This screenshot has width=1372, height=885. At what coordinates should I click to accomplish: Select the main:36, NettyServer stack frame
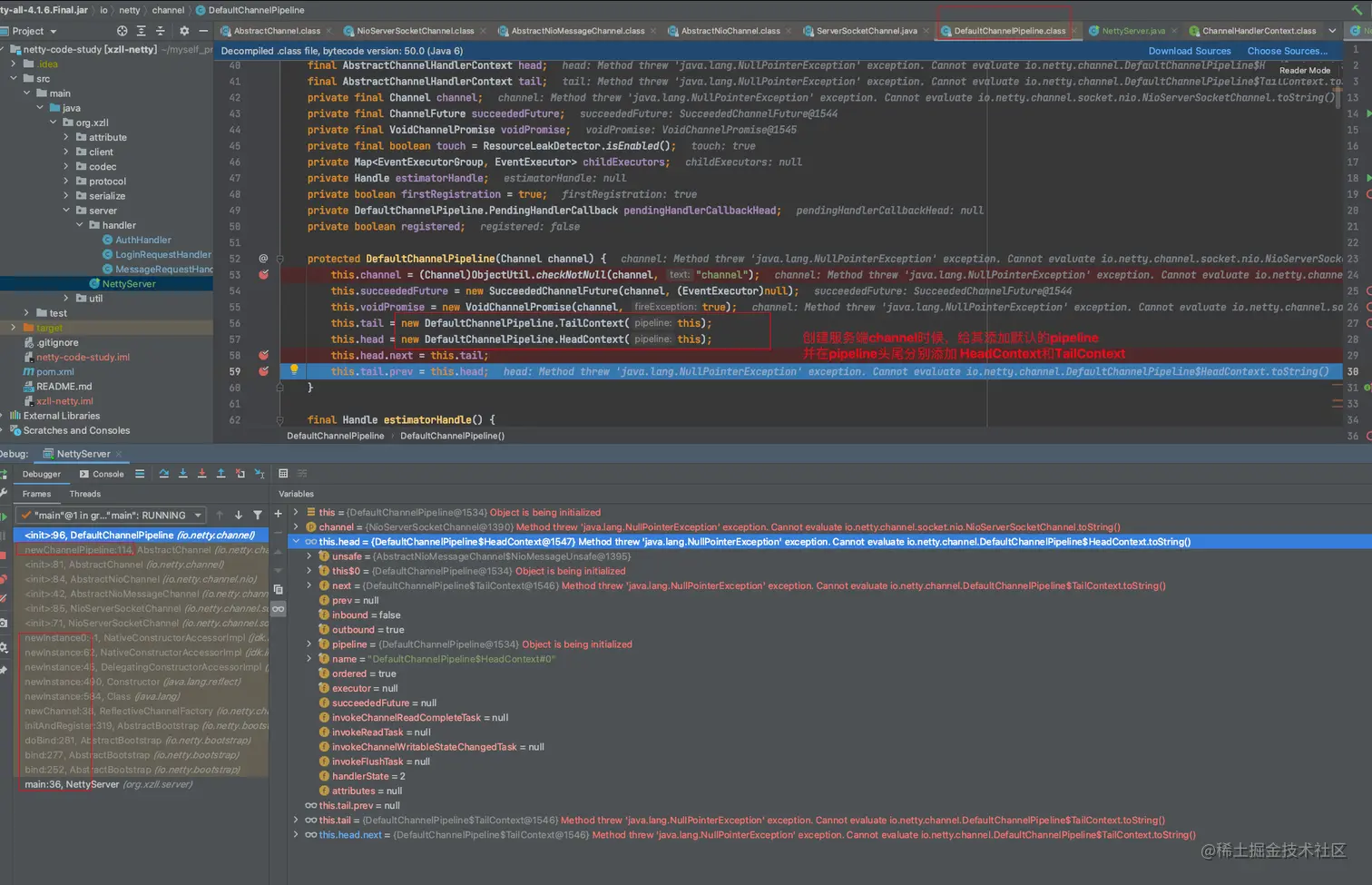pyautogui.click(x=141, y=784)
